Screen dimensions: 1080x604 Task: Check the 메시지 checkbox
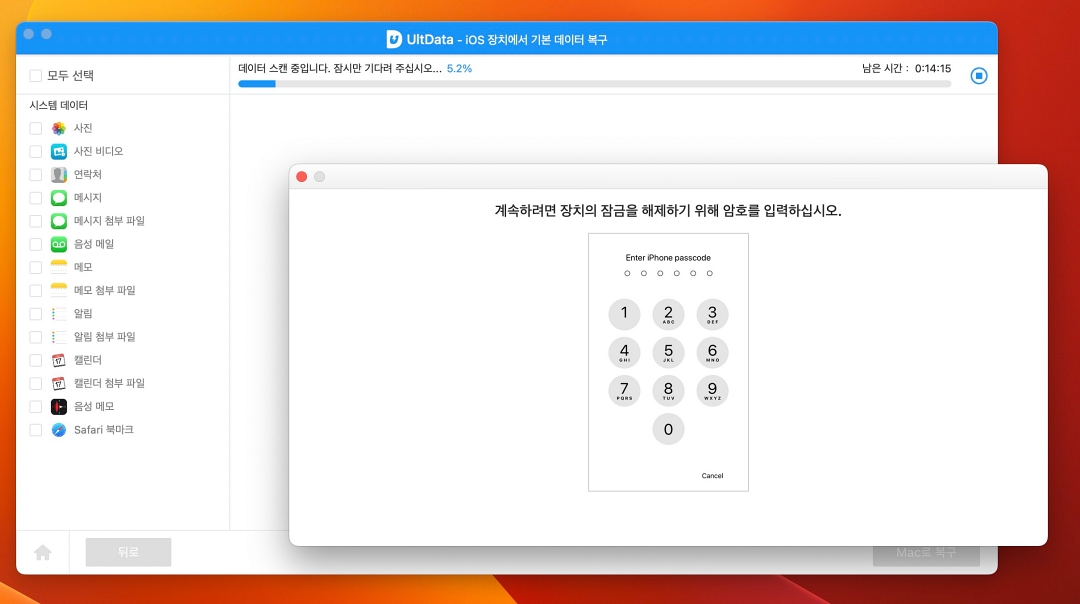click(36, 198)
